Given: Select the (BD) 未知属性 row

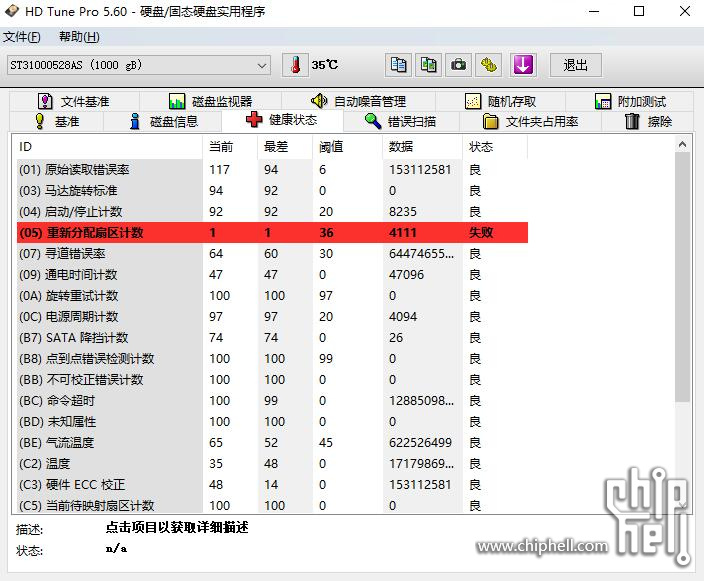Looking at the screenshot, I should [272, 422].
